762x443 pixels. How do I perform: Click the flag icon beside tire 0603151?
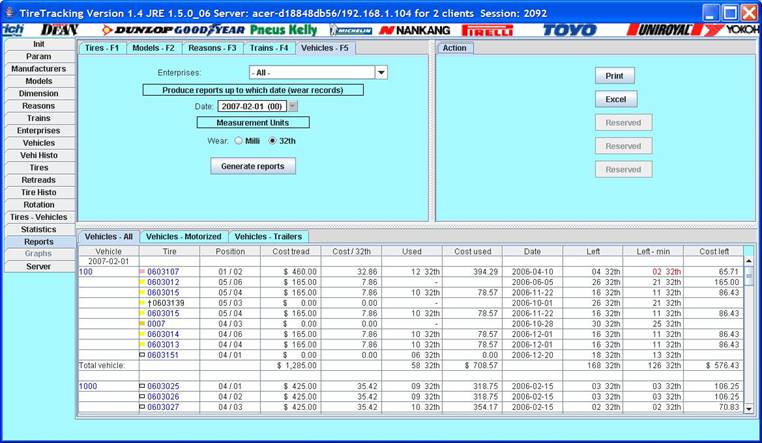tap(141, 355)
